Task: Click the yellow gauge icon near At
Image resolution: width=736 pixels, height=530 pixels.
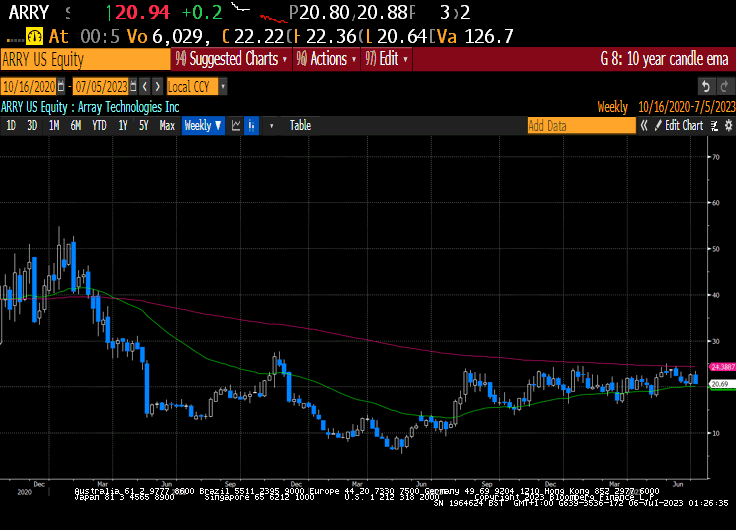Action: pos(34,36)
